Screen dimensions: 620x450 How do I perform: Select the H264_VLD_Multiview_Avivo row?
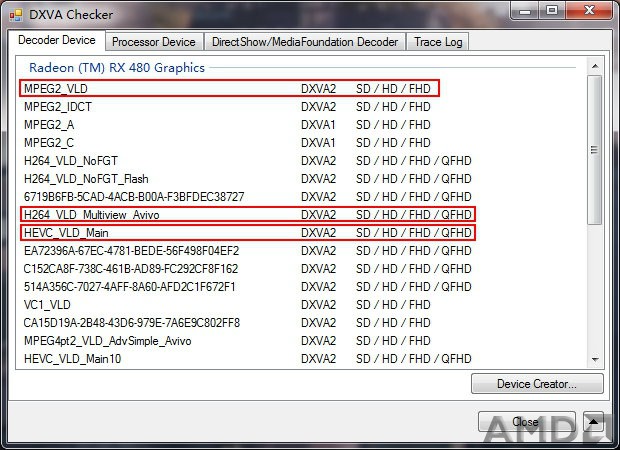click(x=248, y=215)
